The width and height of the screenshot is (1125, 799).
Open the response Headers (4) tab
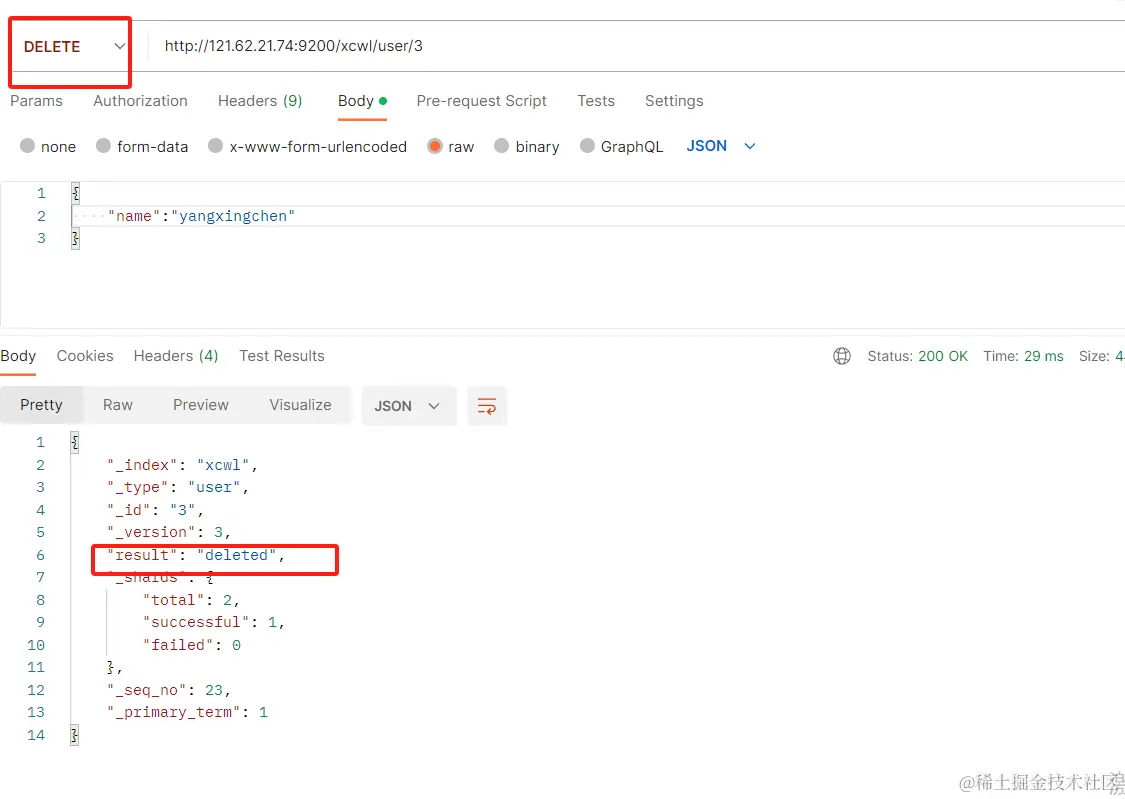(176, 356)
